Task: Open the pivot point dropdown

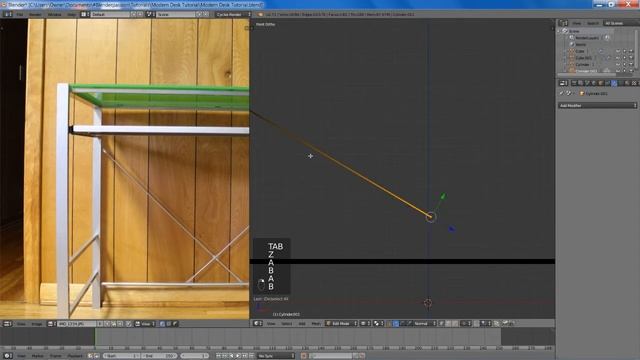Action: tap(378, 323)
